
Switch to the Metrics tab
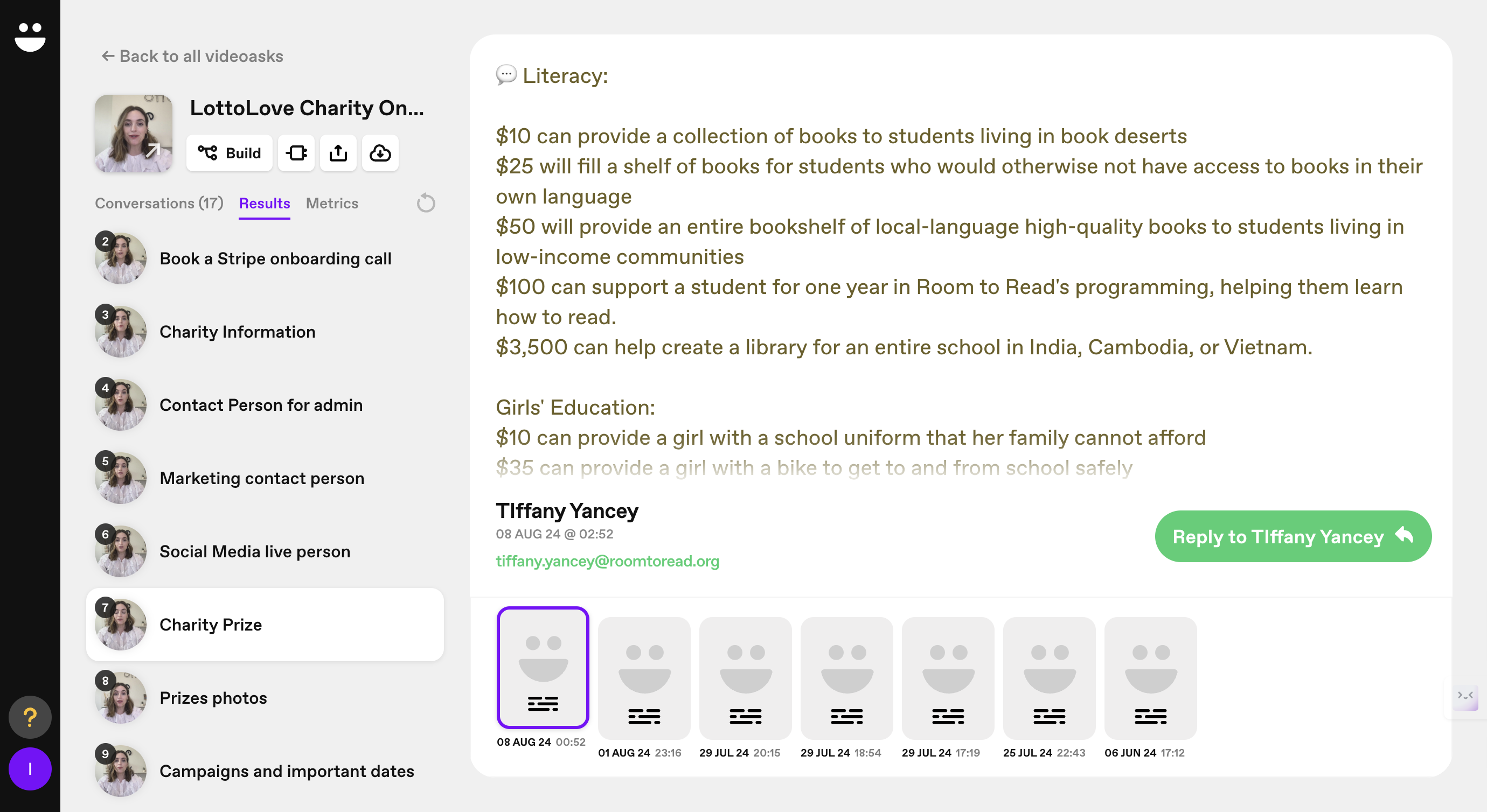point(332,203)
